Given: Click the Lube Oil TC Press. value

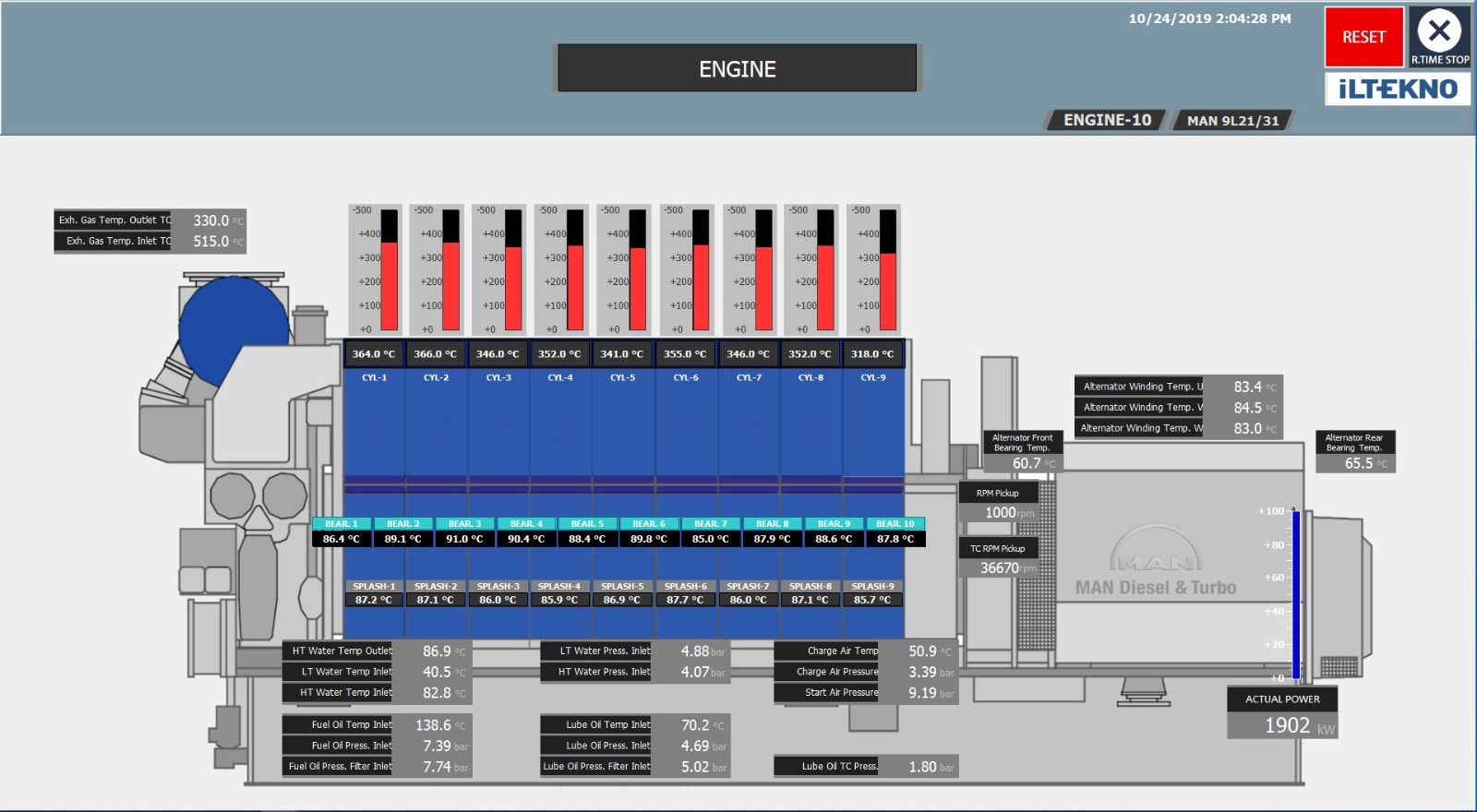Looking at the screenshot, I should coord(923,767).
